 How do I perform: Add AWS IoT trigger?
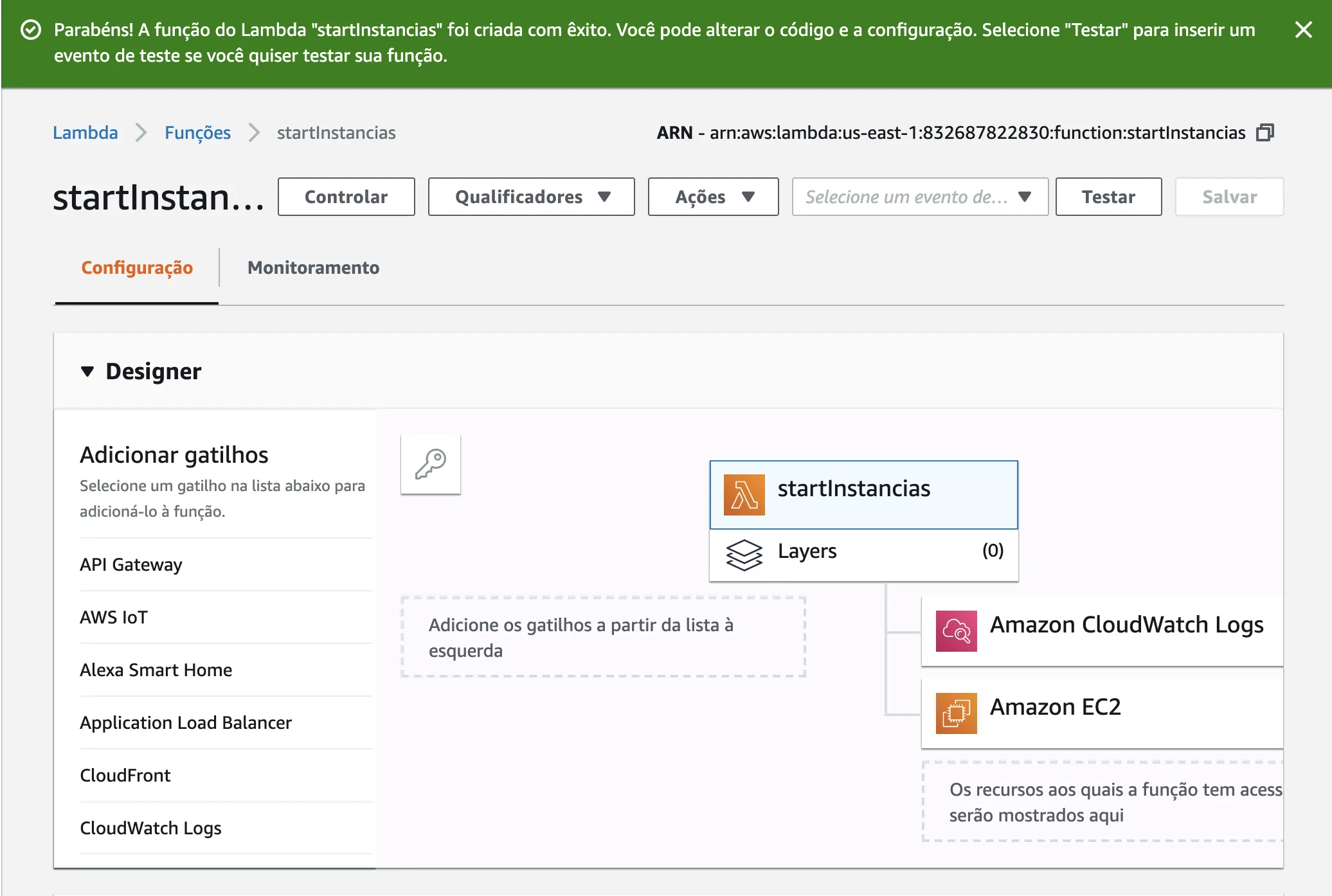(226, 617)
